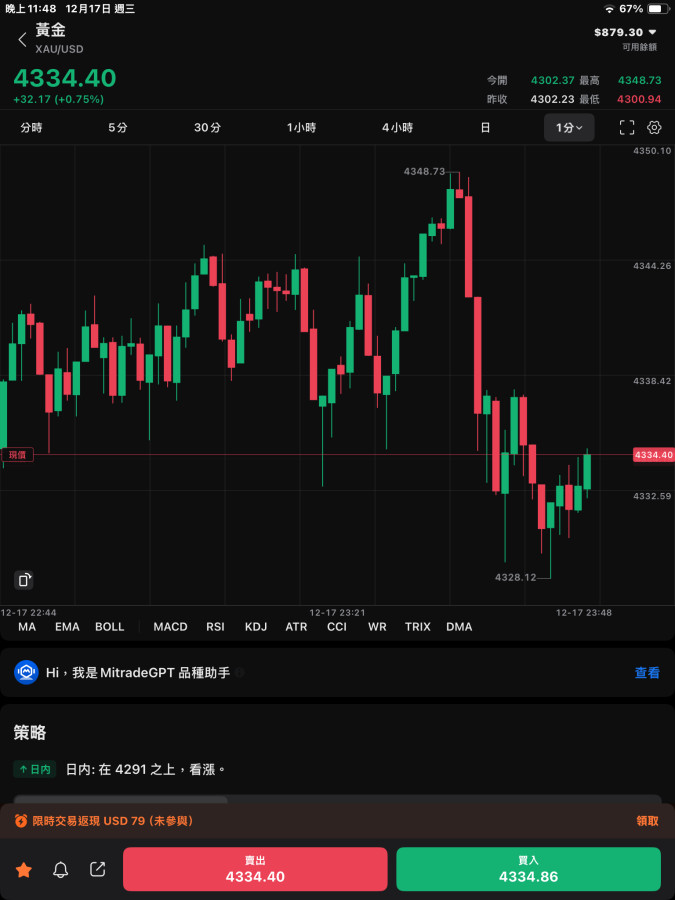Screen dimensions: 675x900
Task: Tap 領取 to claim cashback
Action: tap(647, 821)
